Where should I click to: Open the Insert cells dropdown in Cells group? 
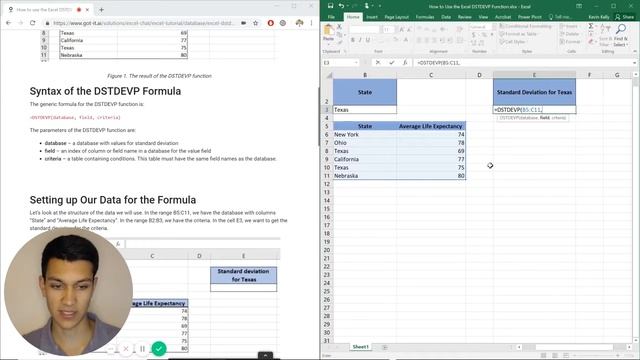570,26
